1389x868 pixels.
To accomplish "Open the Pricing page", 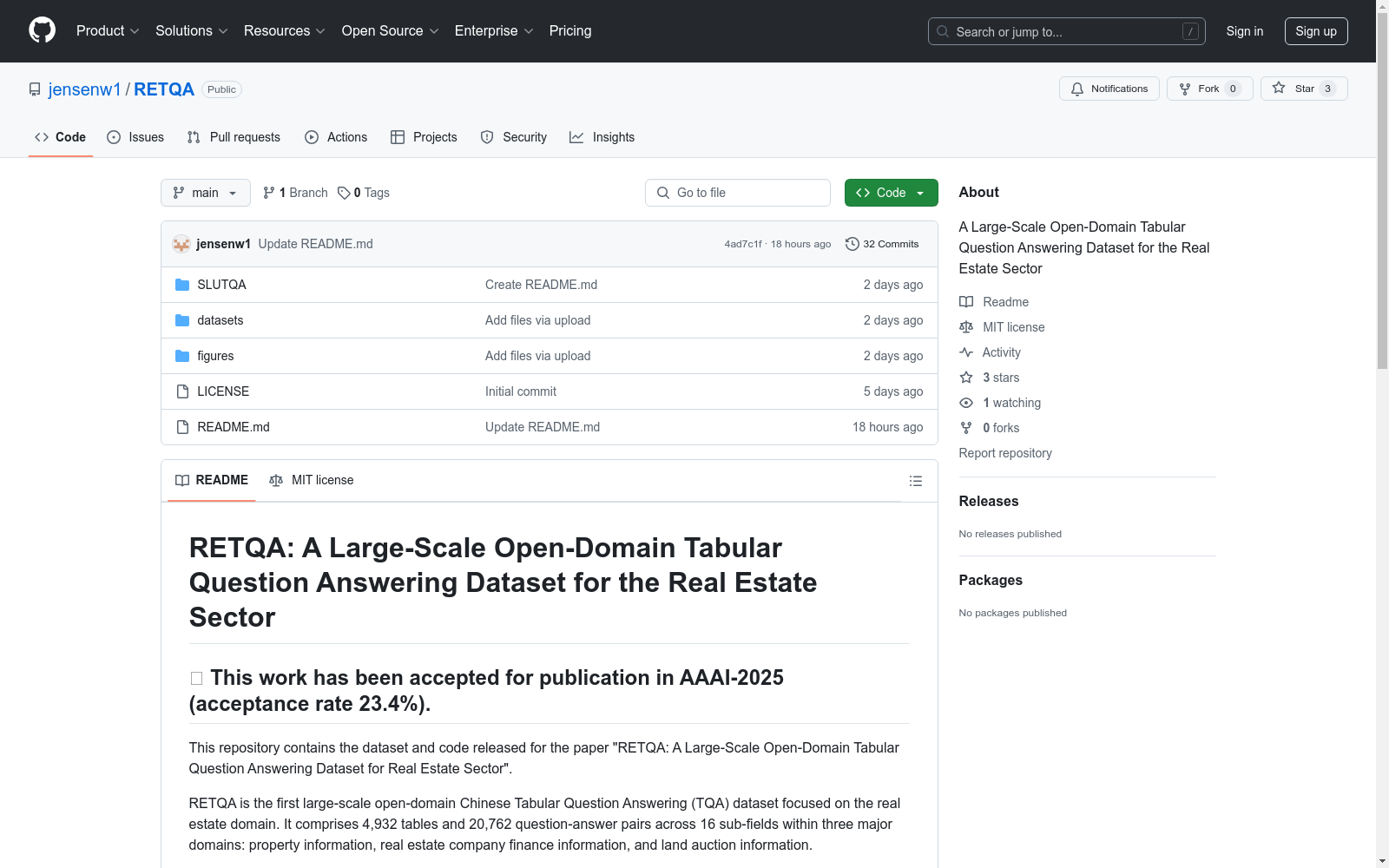I will click(x=570, y=31).
